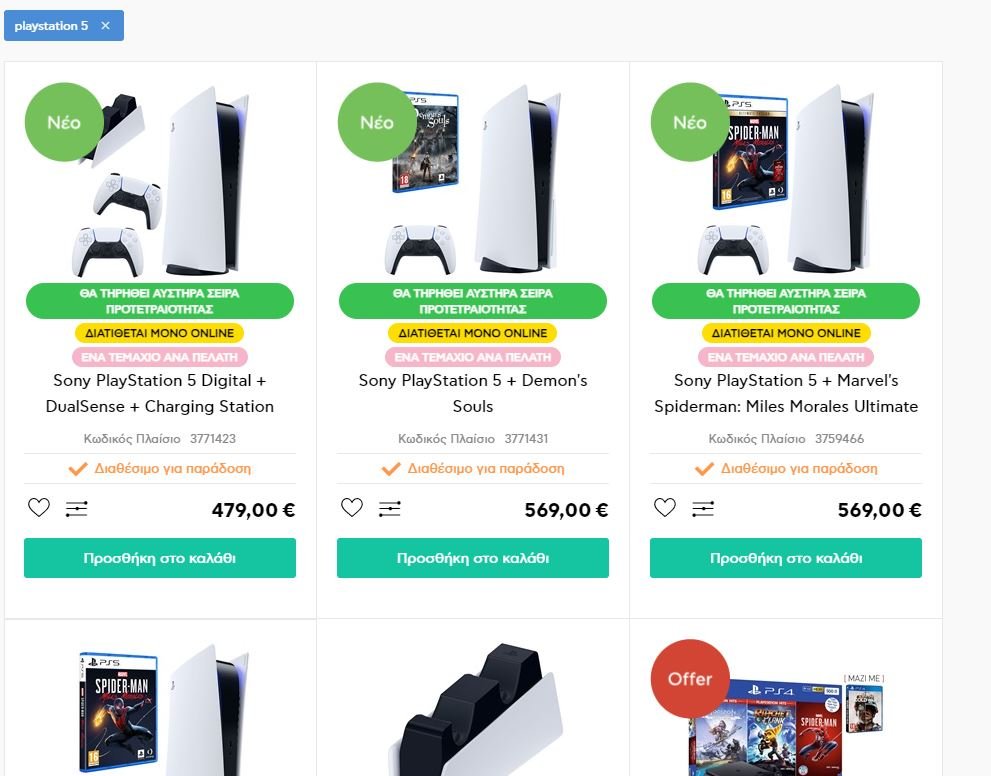Compare the Spiderman Miles Morales bundle
The image size is (991, 776).
tap(703, 509)
